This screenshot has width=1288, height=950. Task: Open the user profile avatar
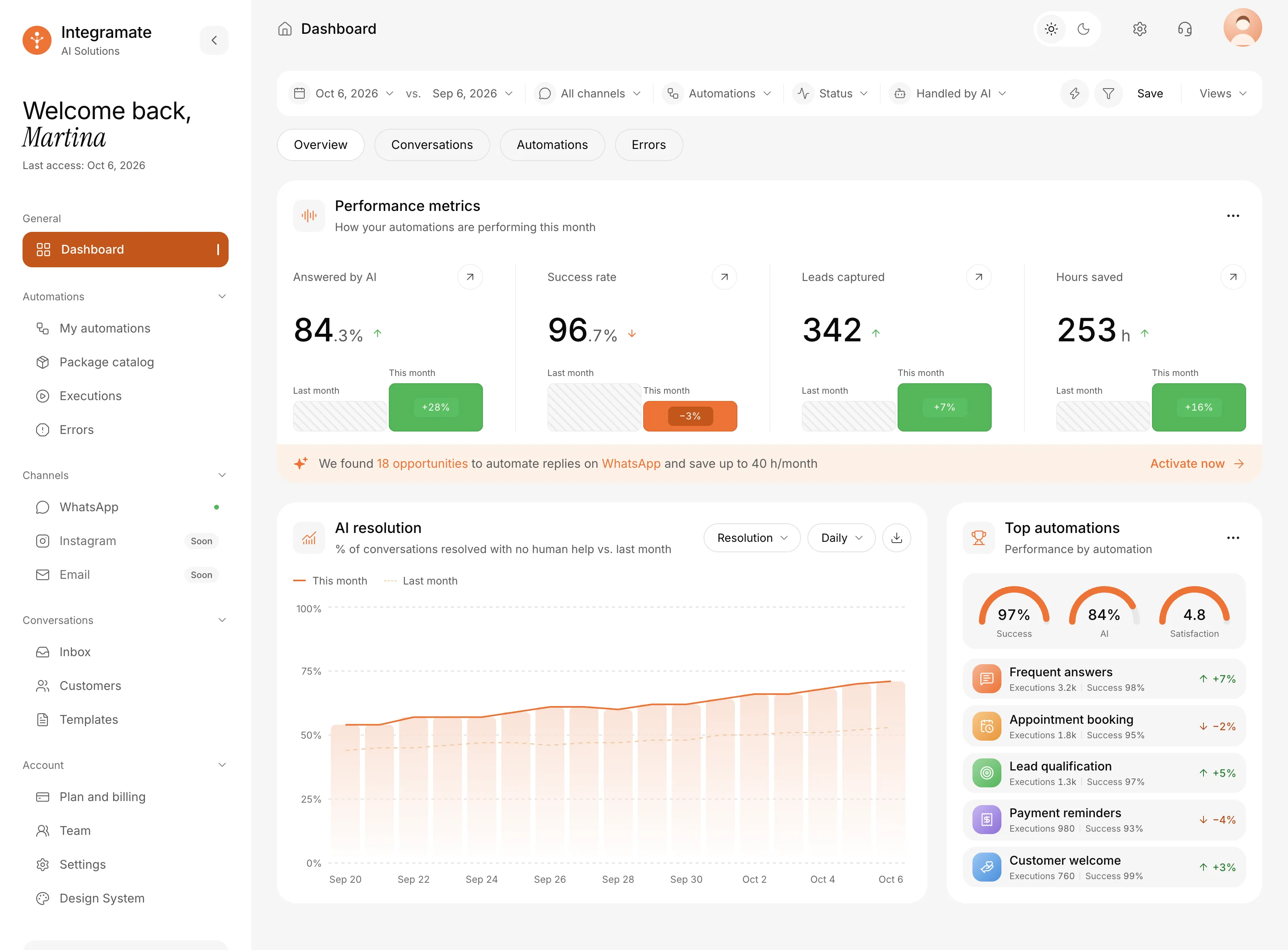(x=1243, y=28)
